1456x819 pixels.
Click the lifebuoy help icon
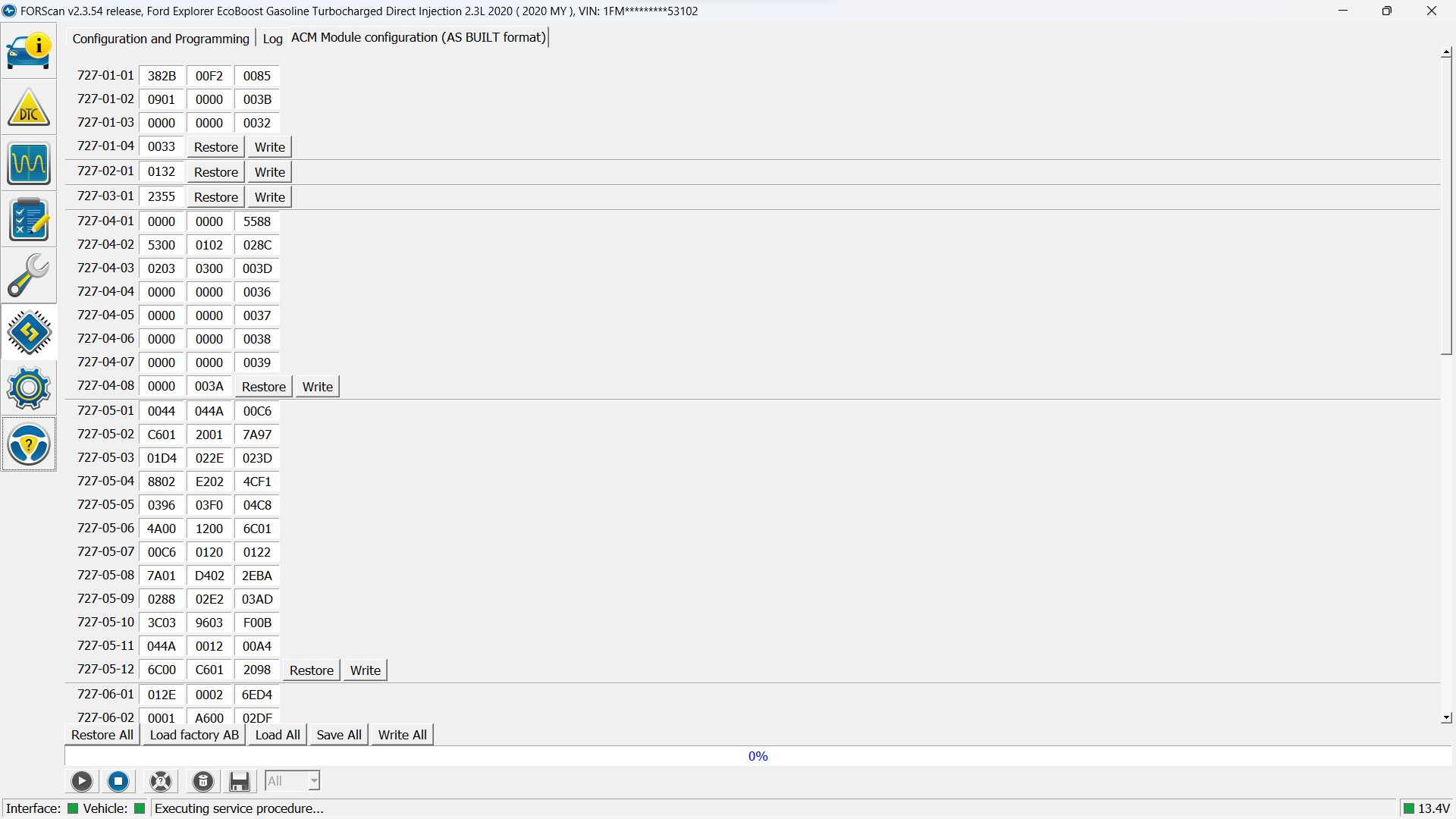(x=161, y=781)
